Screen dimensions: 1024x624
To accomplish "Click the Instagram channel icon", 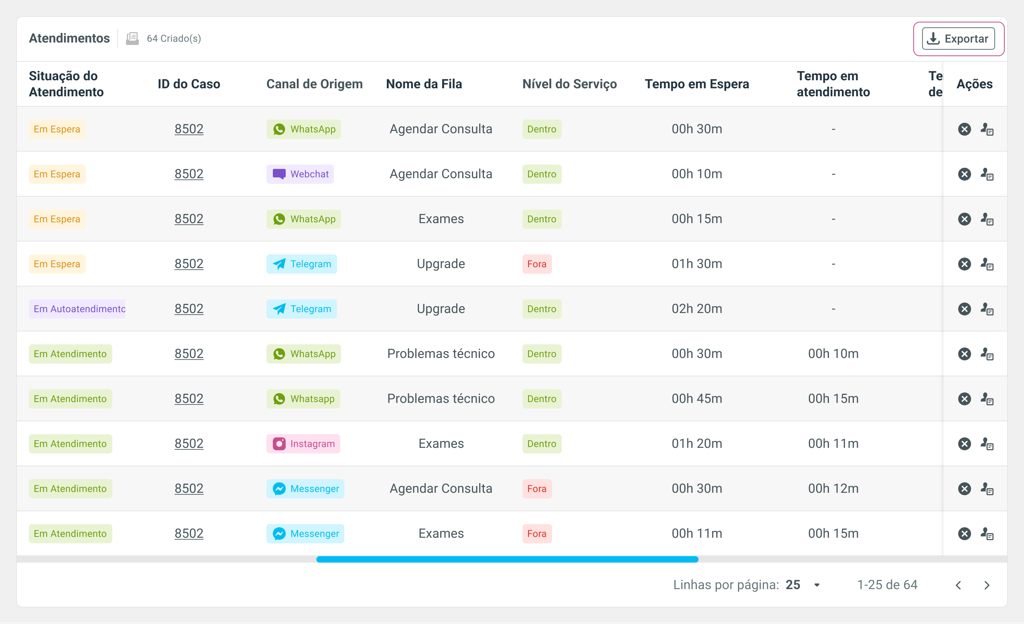I will click(x=279, y=444).
